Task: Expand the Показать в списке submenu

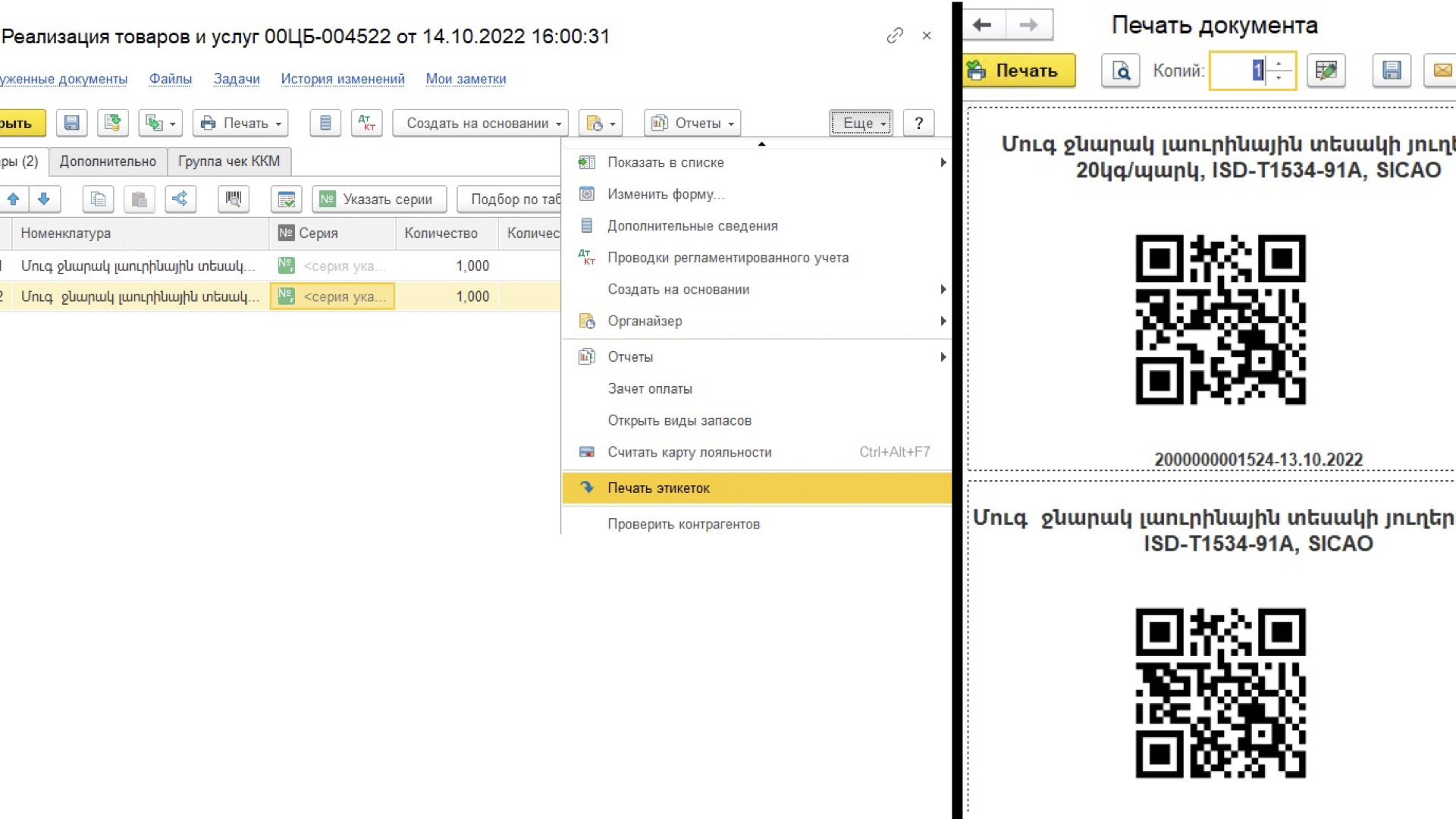Action: (x=757, y=162)
